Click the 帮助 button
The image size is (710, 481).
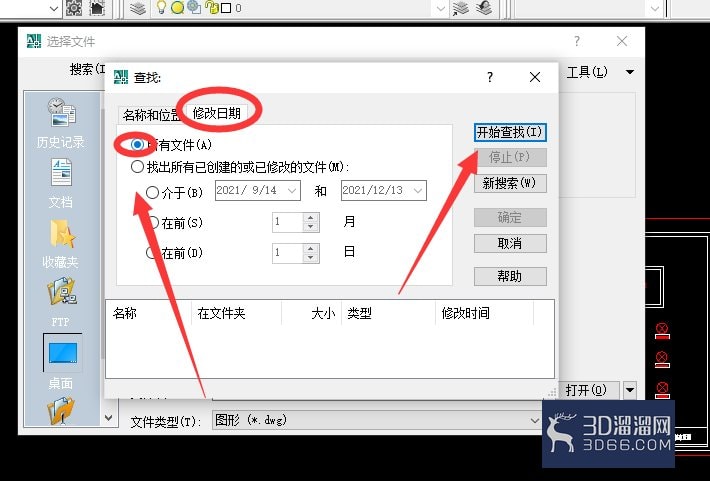(510, 276)
